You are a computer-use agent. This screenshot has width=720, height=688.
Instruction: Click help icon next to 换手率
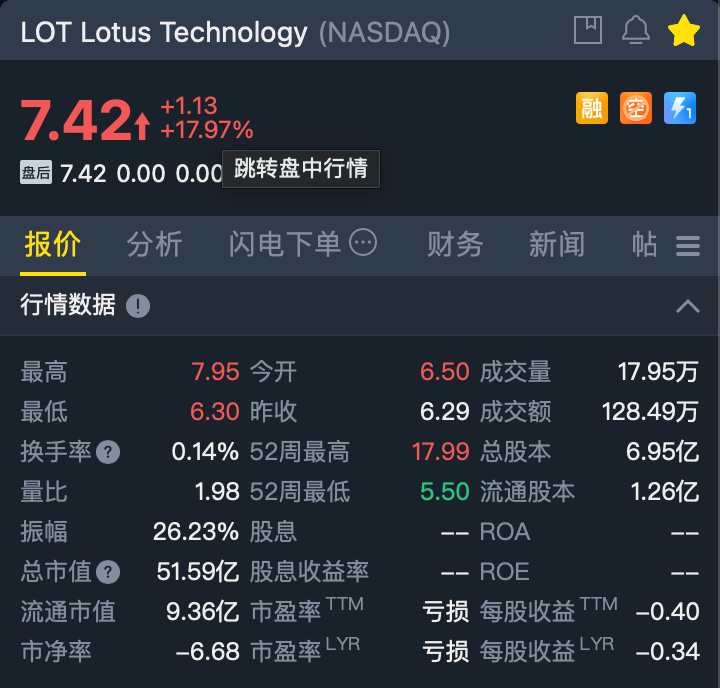click(x=108, y=452)
